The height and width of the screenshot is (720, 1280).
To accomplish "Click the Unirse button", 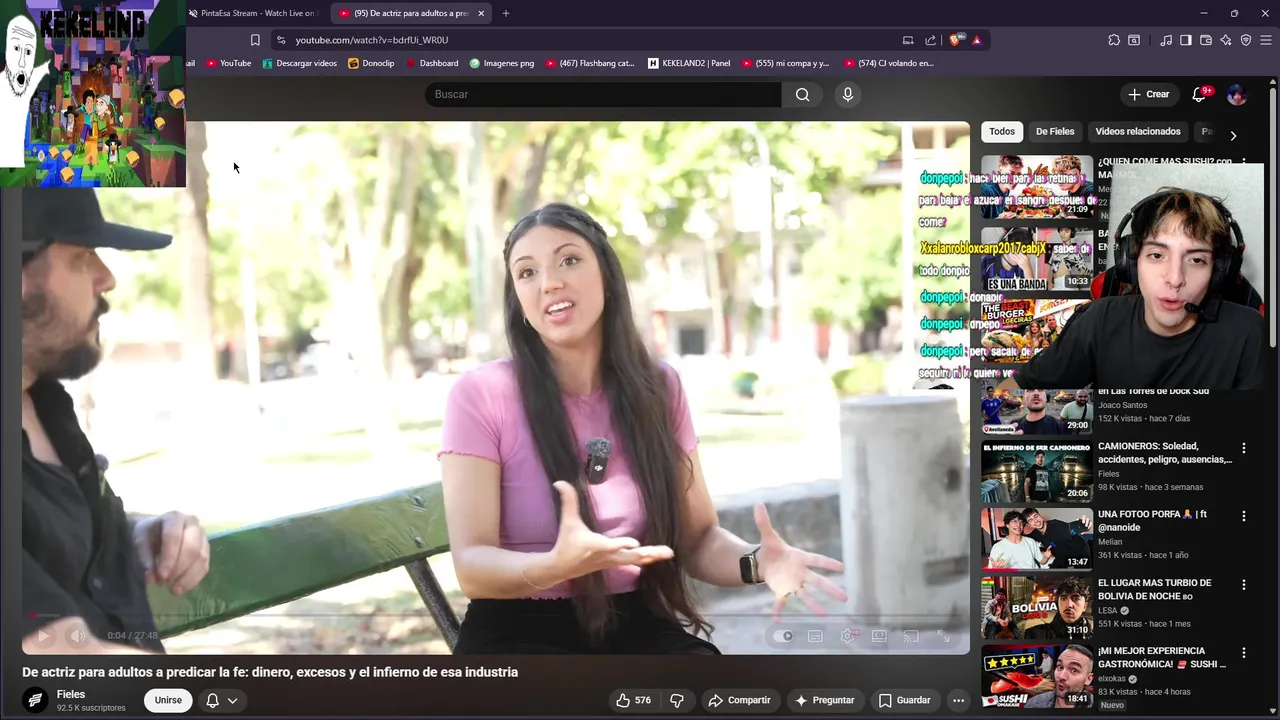I will (168, 700).
